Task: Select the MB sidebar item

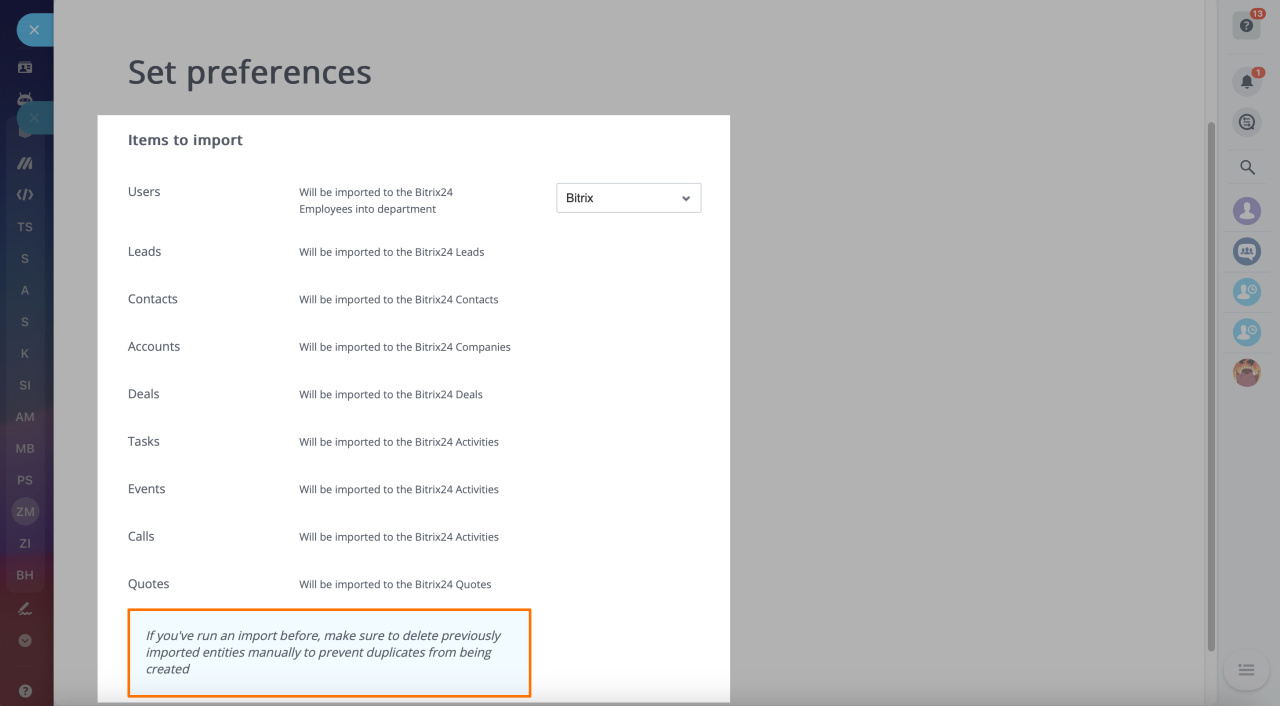Action: [x=25, y=449]
